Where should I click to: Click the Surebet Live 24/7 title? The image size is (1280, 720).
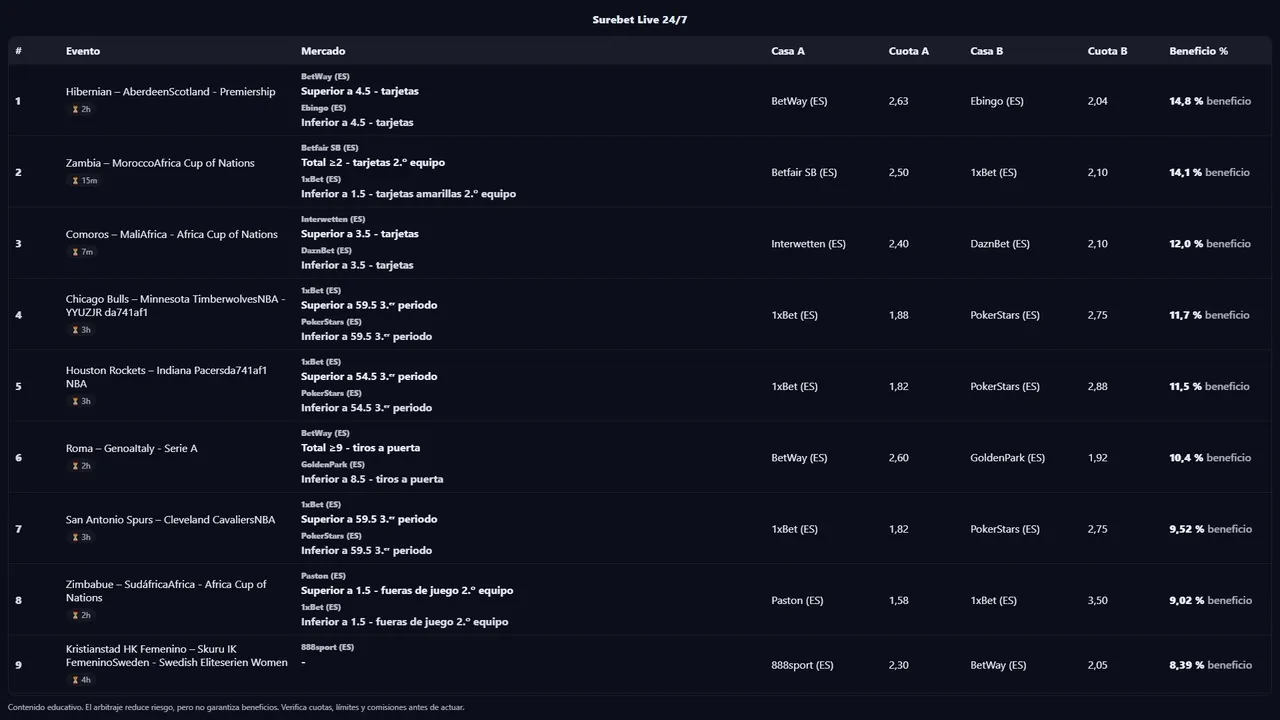click(640, 20)
